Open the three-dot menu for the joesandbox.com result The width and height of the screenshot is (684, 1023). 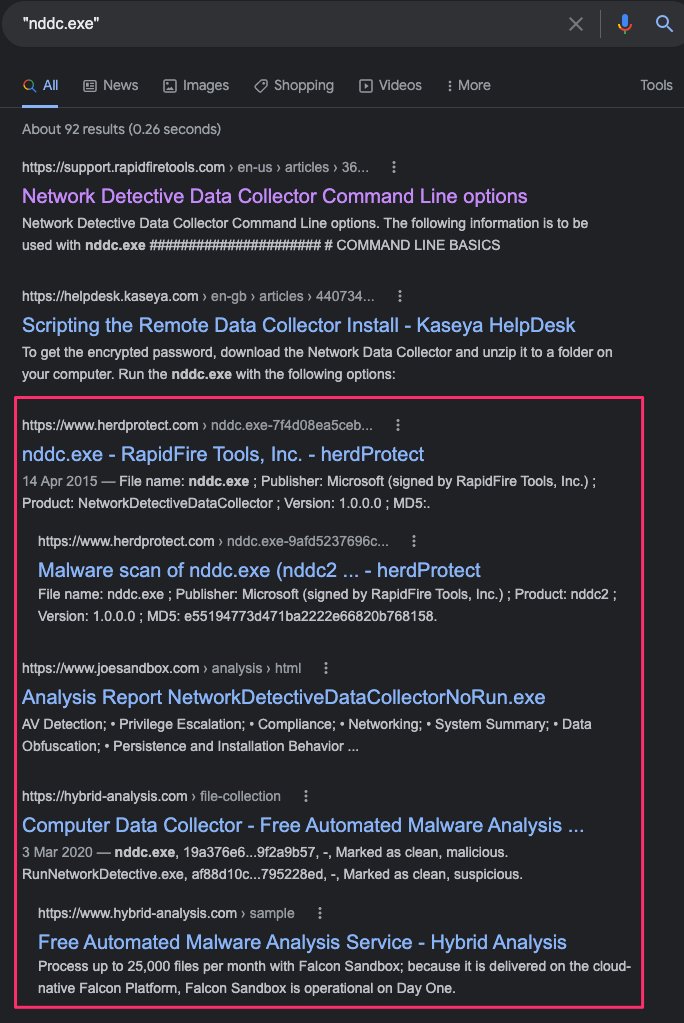326,669
